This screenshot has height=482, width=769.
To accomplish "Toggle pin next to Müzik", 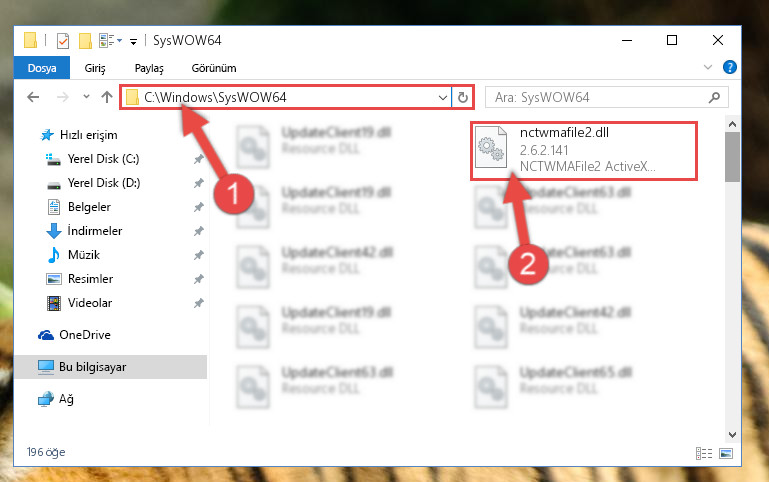I will click(x=198, y=255).
